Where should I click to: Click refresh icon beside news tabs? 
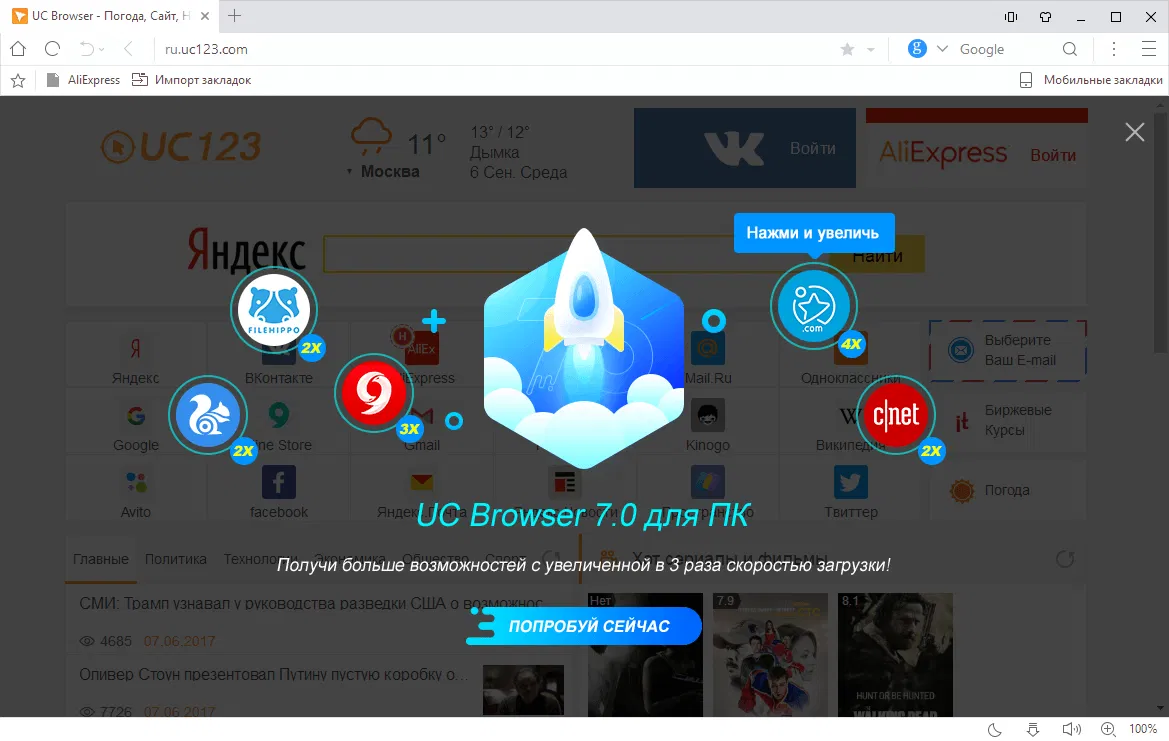click(552, 559)
